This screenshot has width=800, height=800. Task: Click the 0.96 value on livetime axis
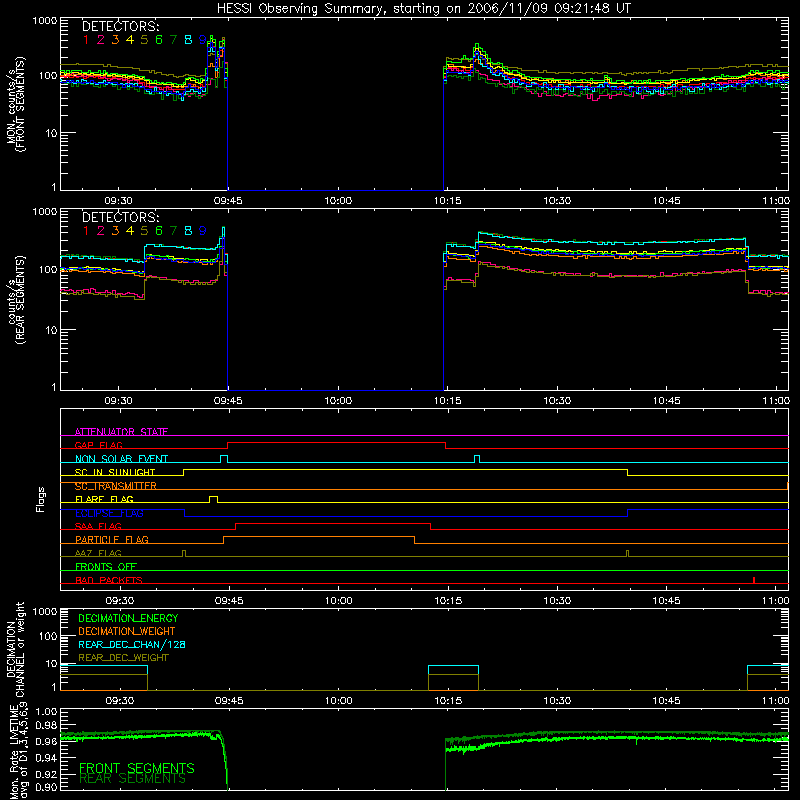coord(46,742)
